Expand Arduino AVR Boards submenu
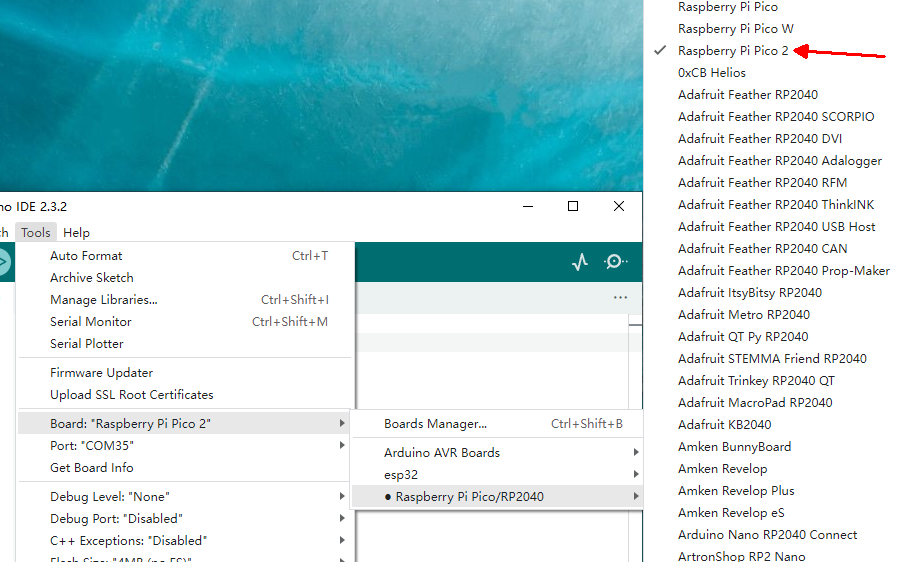The height and width of the screenshot is (562, 901). [497, 453]
